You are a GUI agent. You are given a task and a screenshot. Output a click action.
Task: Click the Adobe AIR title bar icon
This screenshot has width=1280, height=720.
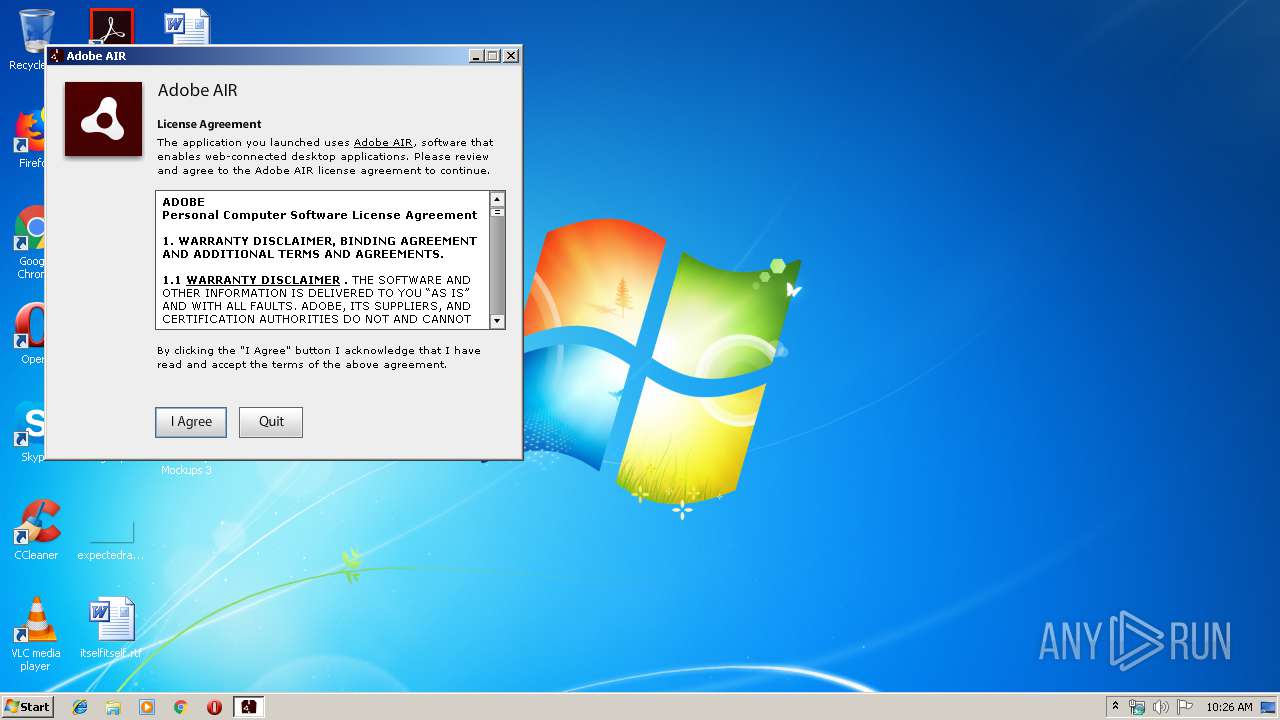[56, 56]
